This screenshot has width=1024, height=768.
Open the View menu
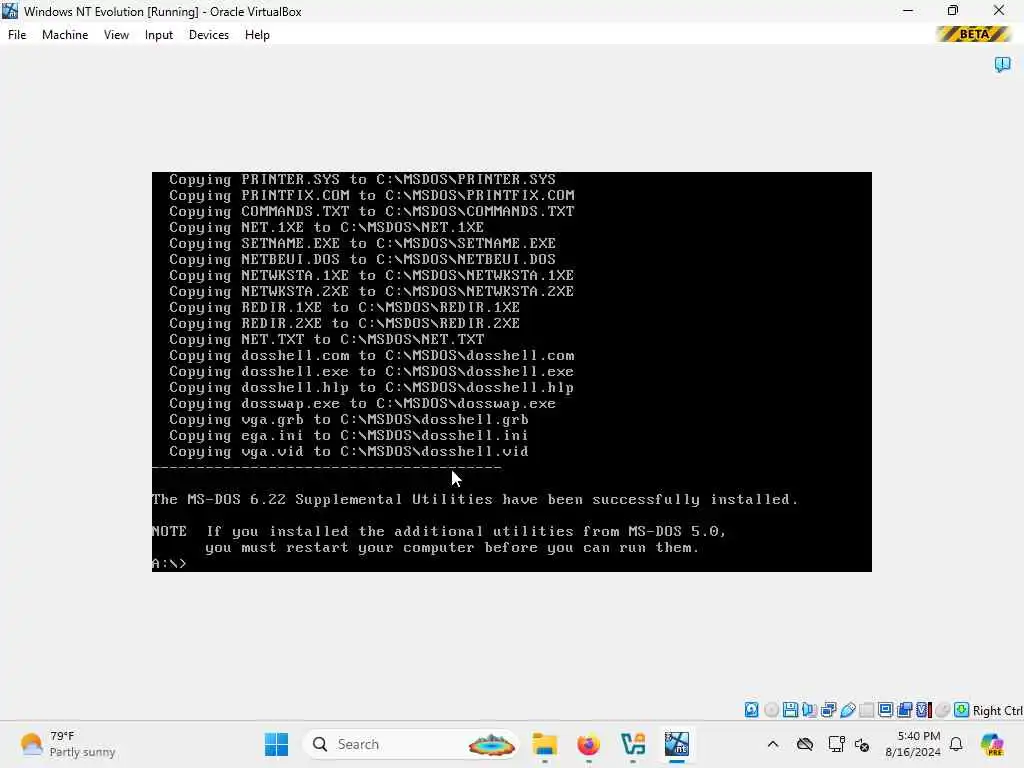click(x=116, y=35)
